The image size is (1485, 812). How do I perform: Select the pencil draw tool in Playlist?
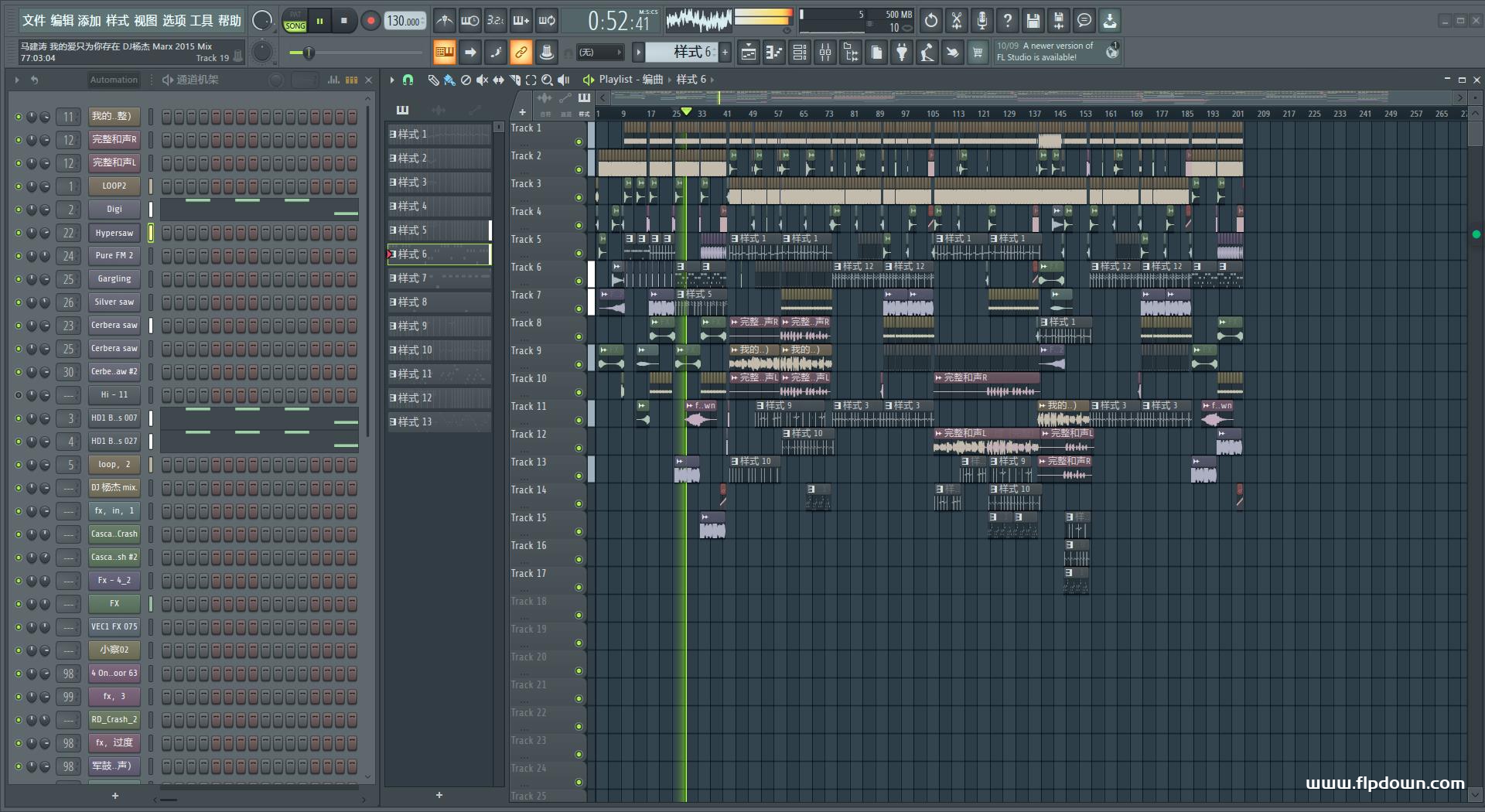(x=433, y=80)
